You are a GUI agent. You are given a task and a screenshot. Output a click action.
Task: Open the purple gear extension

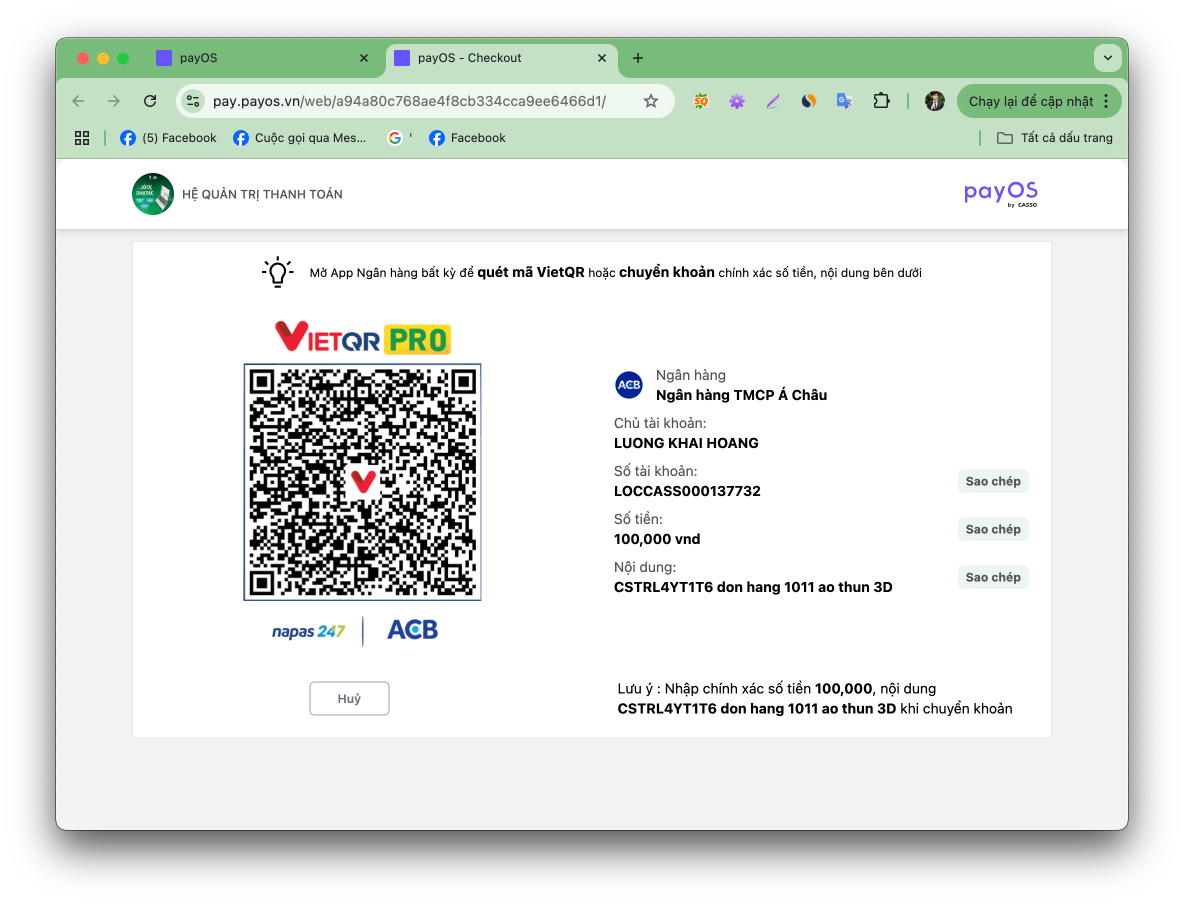[x=737, y=101]
